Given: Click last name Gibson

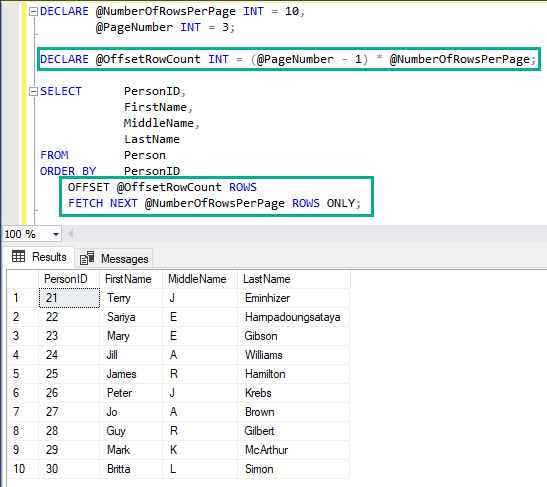Looking at the screenshot, I should point(261,336).
